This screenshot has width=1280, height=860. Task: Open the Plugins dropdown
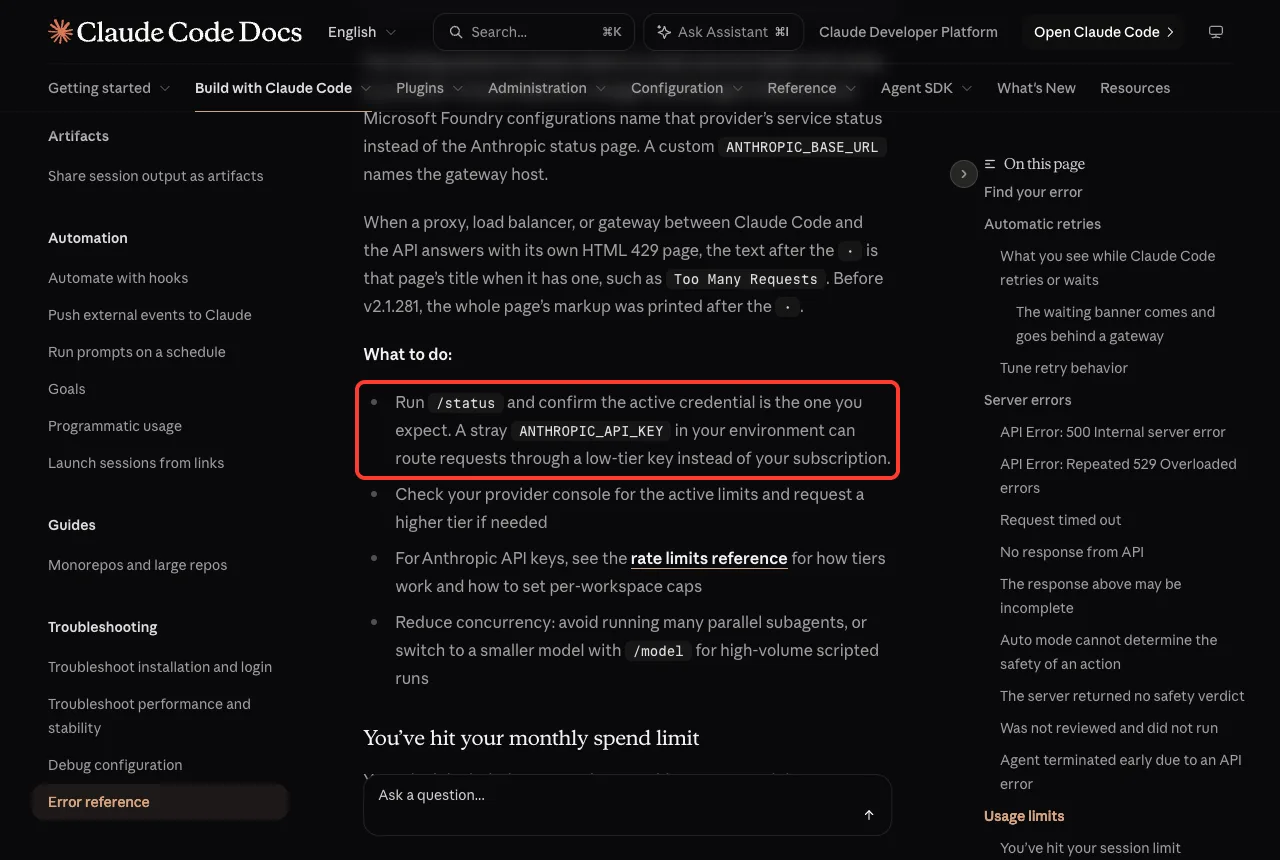coord(430,88)
